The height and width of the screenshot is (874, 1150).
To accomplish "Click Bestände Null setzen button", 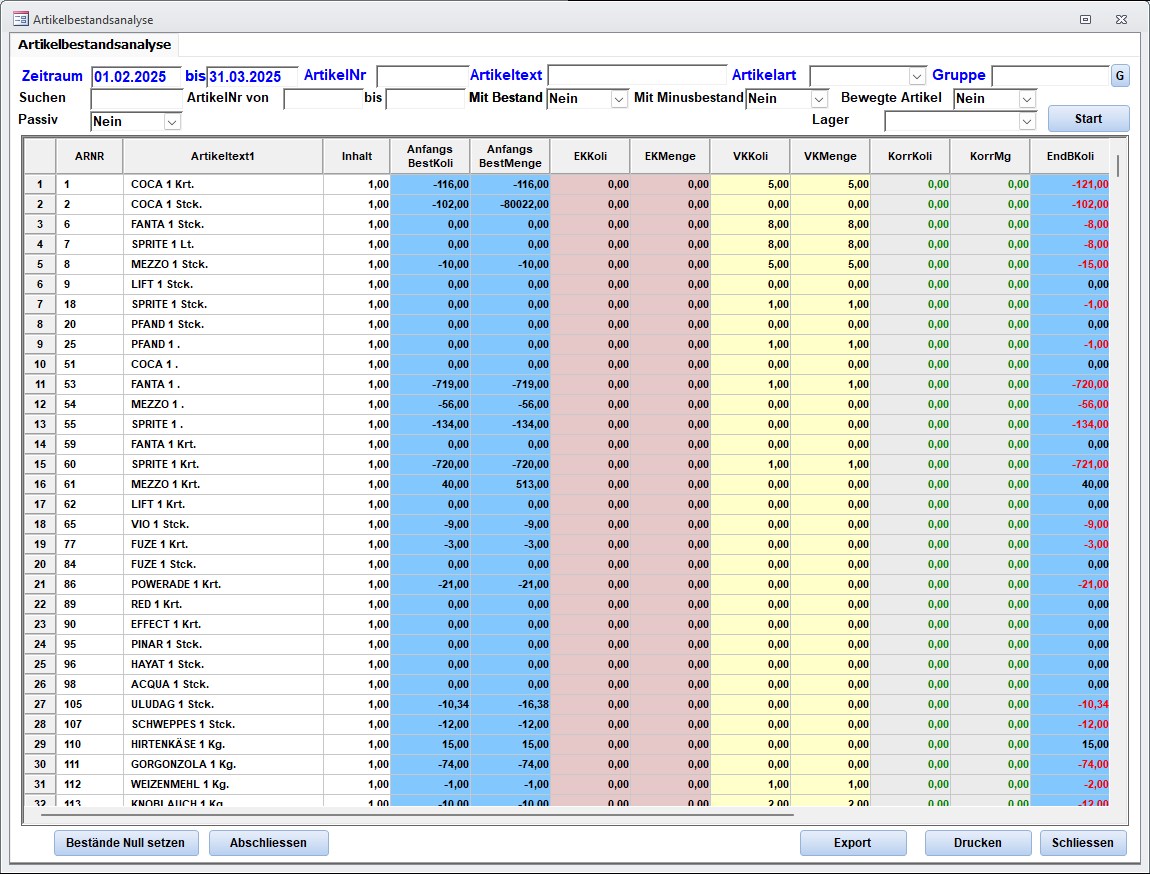I will (x=126, y=843).
